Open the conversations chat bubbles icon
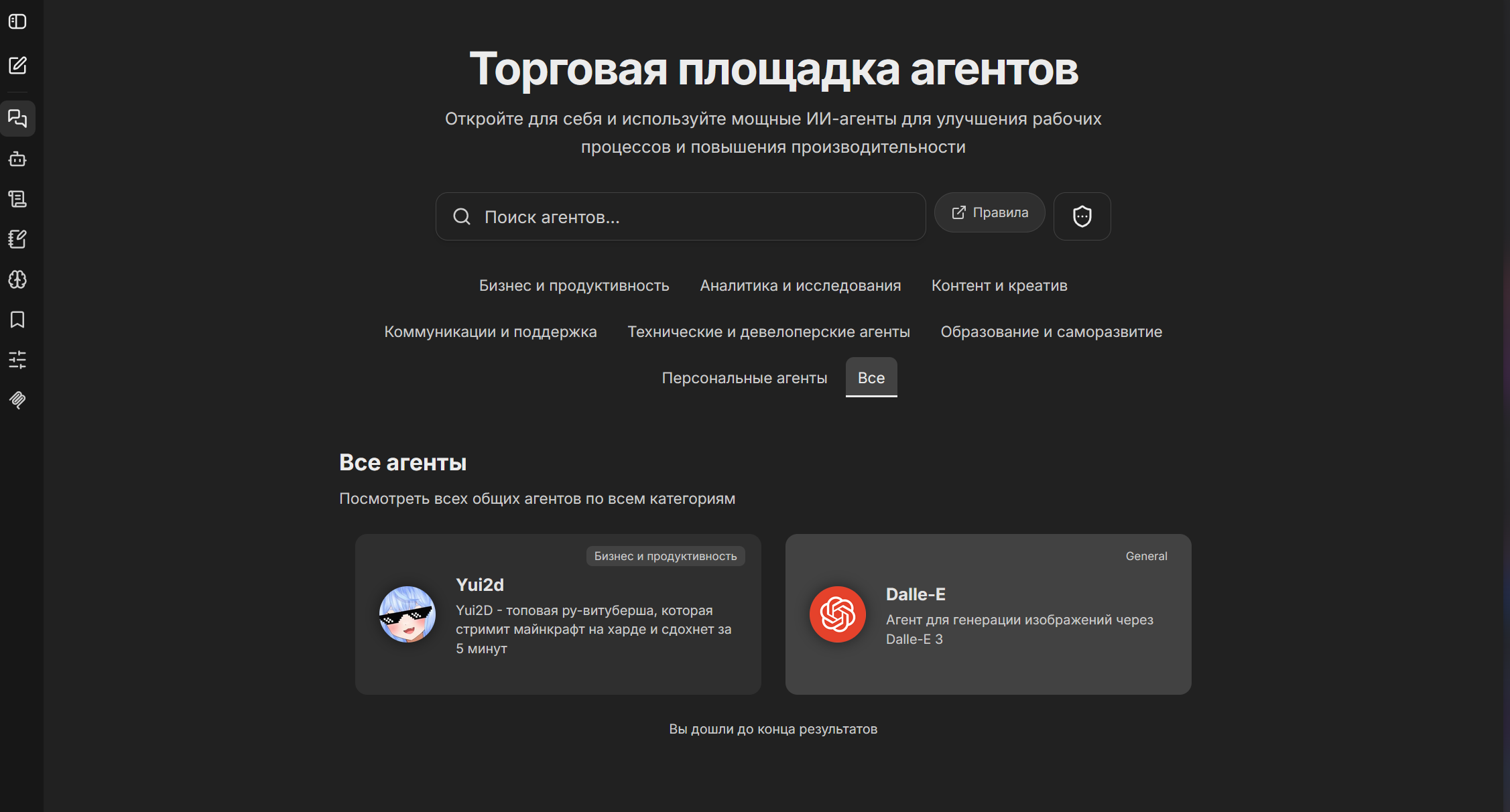This screenshot has height=812, width=1510. tap(17, 119)
